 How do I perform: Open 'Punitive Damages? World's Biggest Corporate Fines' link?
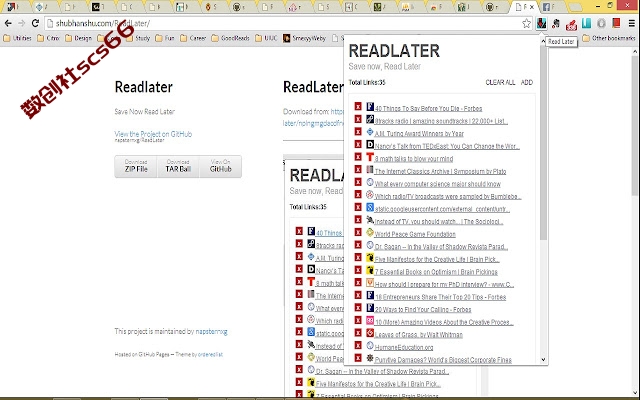coord(443,360)
